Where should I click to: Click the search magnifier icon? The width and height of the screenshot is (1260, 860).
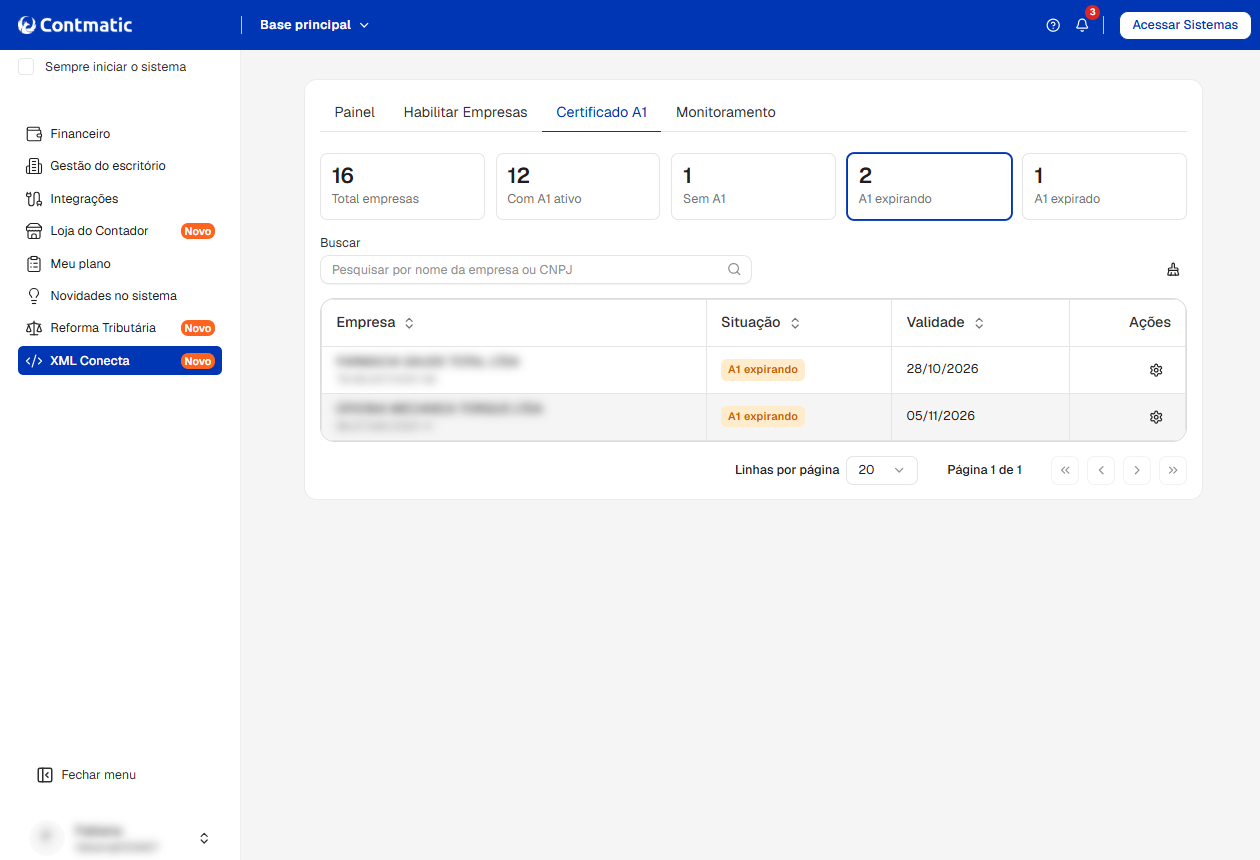coord(734,269)
